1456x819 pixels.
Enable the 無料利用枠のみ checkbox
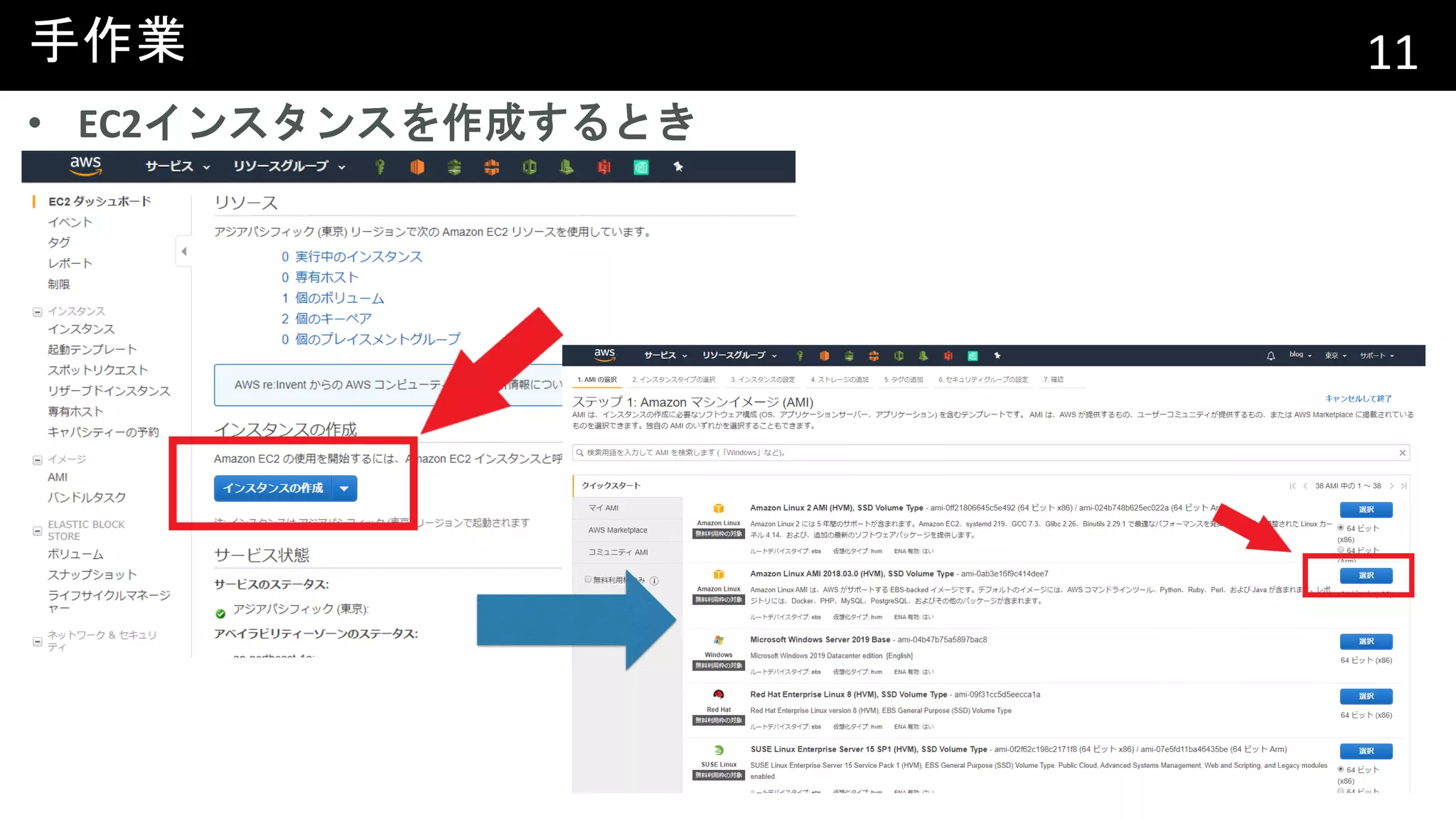click(588, 579)
